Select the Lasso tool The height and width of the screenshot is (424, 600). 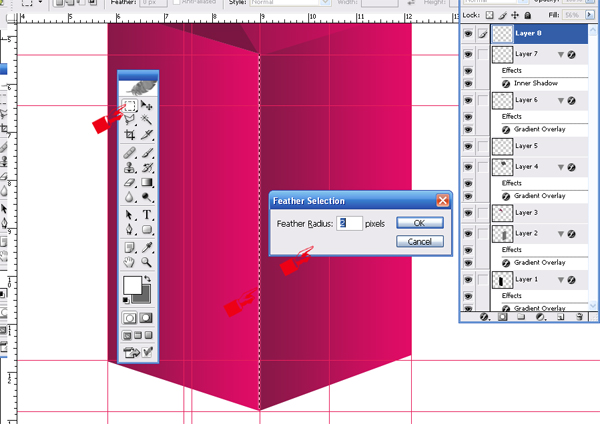[x=130, y=120]
